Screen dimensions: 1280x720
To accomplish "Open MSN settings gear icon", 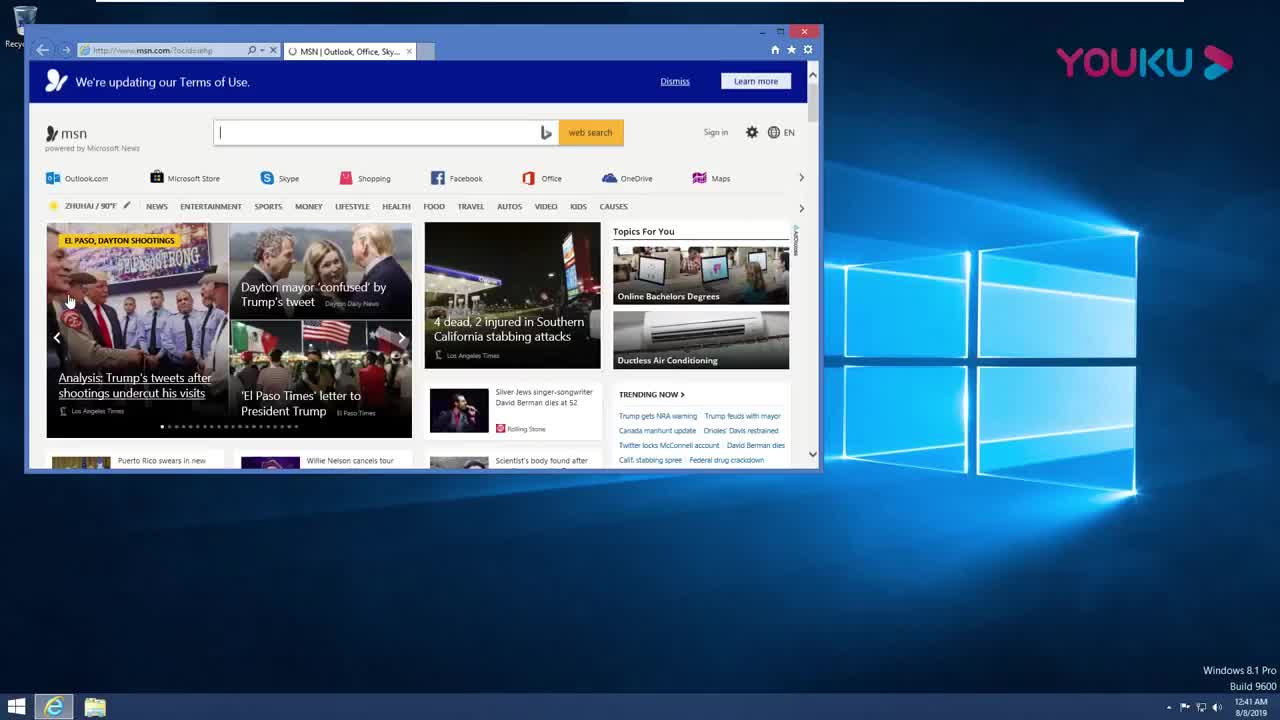I will [x=752, y=132].
